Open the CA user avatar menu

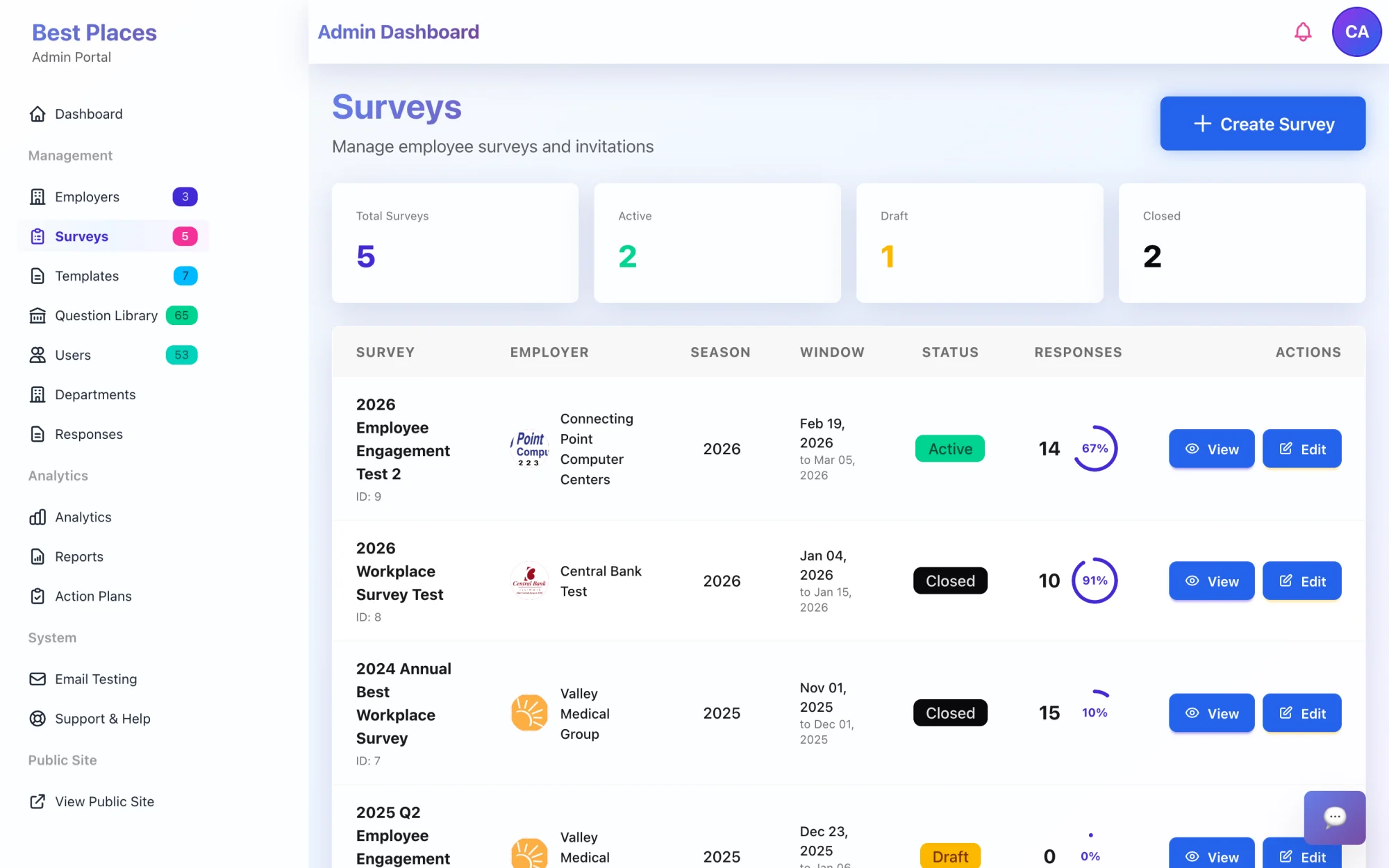click(x=1356, y=32)
